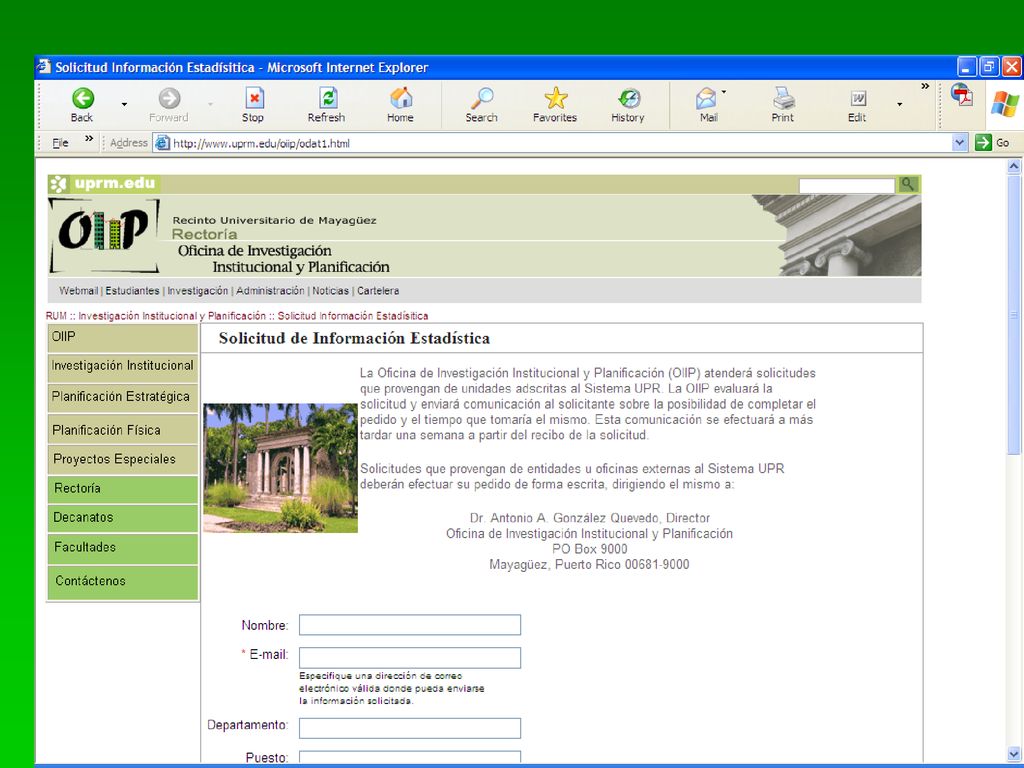1024x768 pixels.
Task: Stop page loading with Stop icon
Action: [x=254, y=99]
